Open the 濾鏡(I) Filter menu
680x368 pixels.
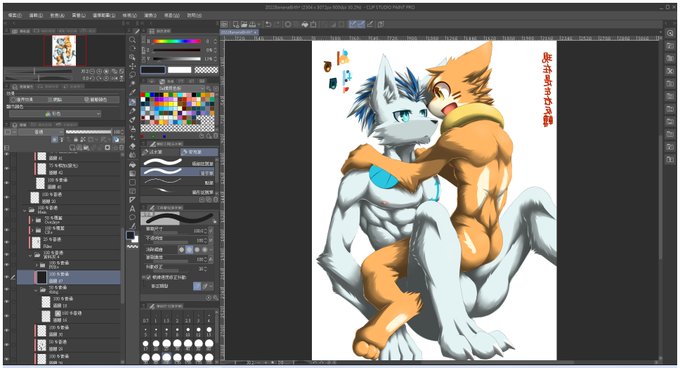[x=150, y=15]
